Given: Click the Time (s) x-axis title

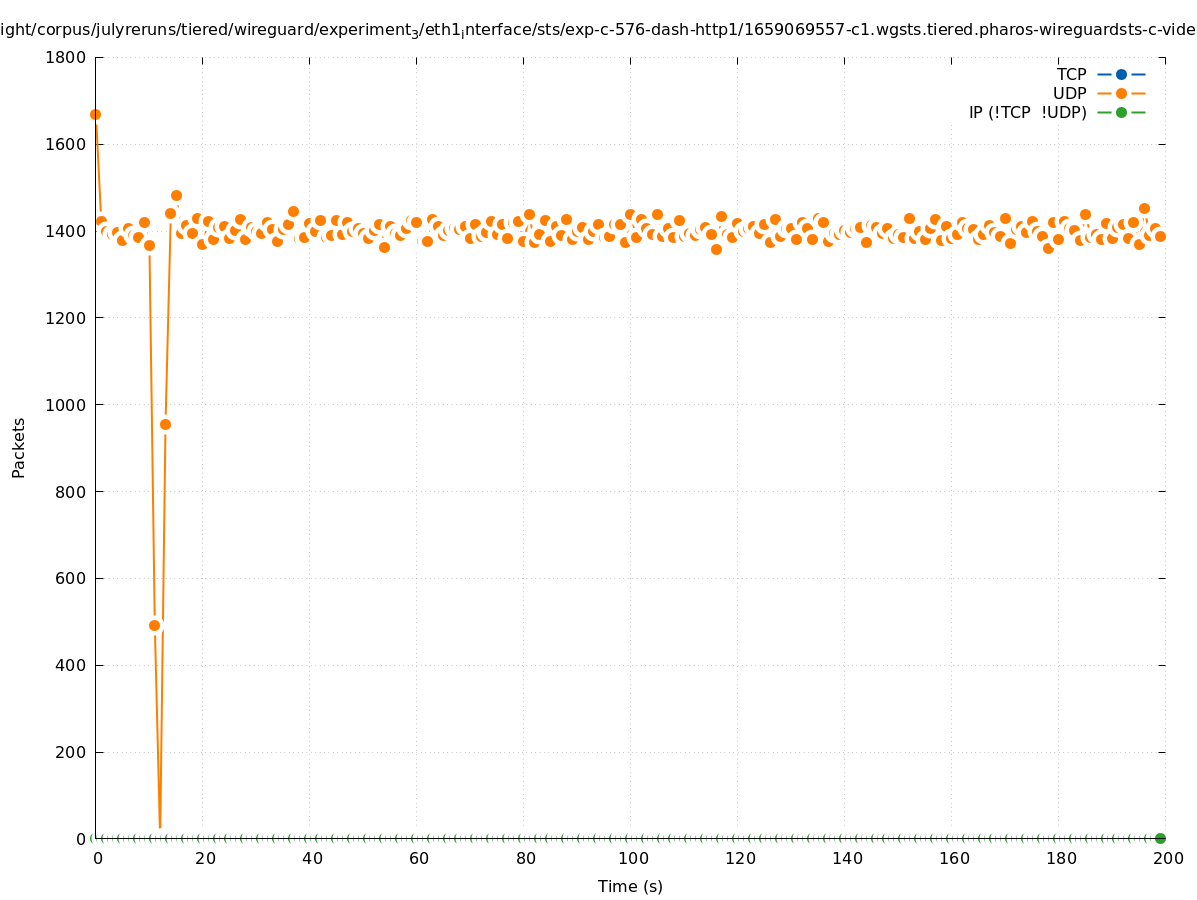Looking at the screenshot, I should point(630,886).
